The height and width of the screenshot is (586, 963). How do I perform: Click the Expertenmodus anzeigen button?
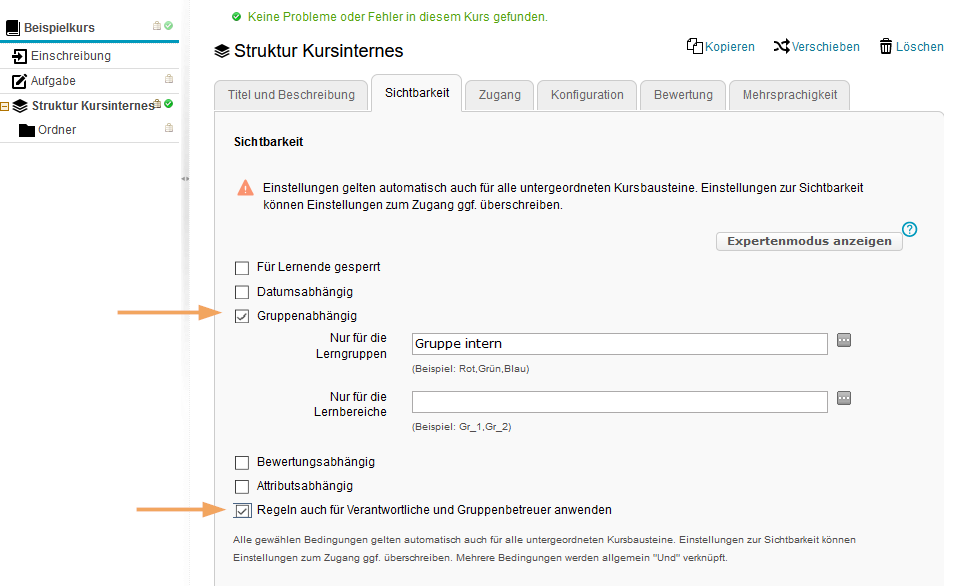coord(808,241)
